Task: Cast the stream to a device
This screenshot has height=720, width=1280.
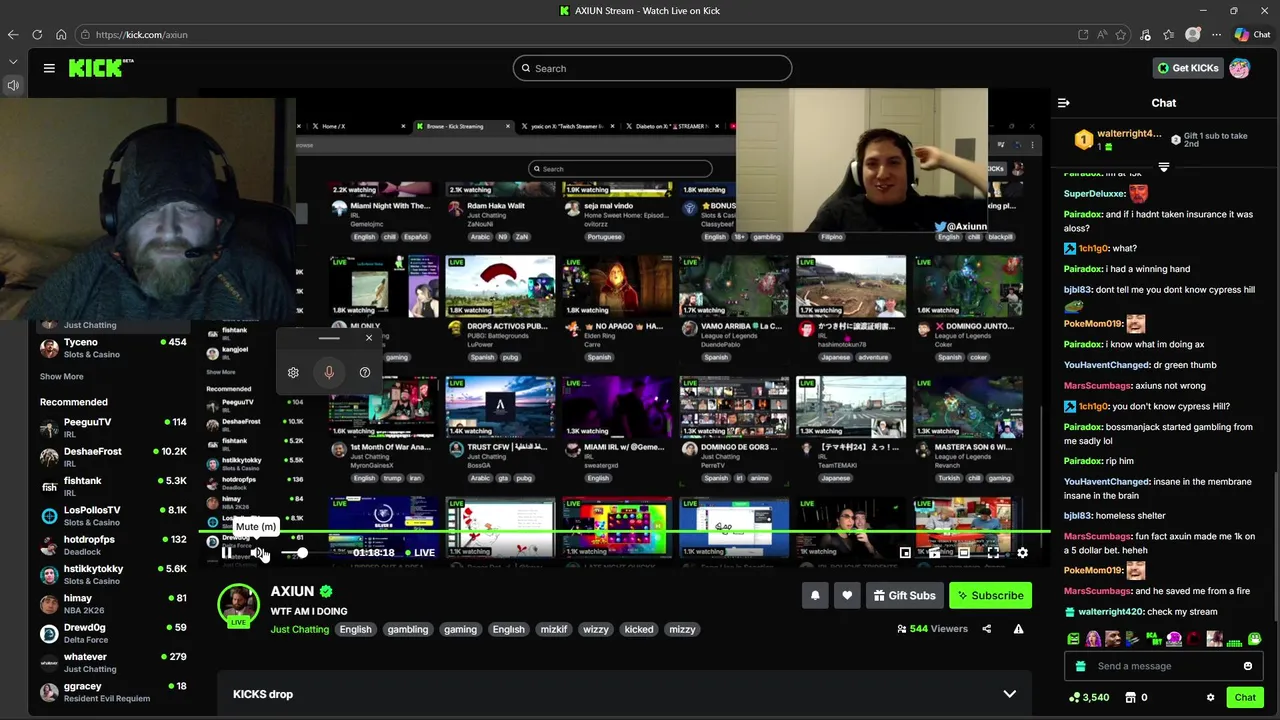Action: [x=934, y=552]
